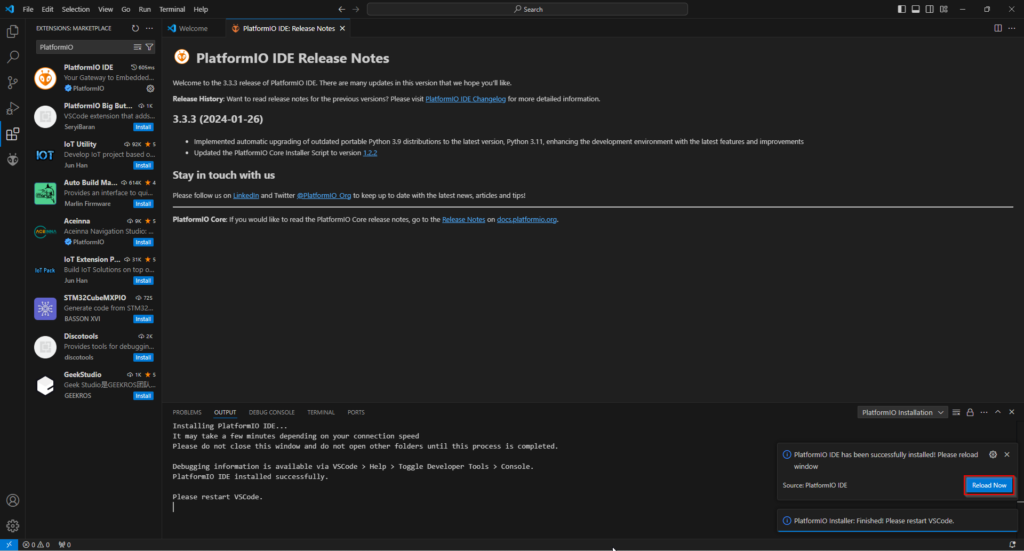Open notifications bell in status bar

pos(1012,544)
